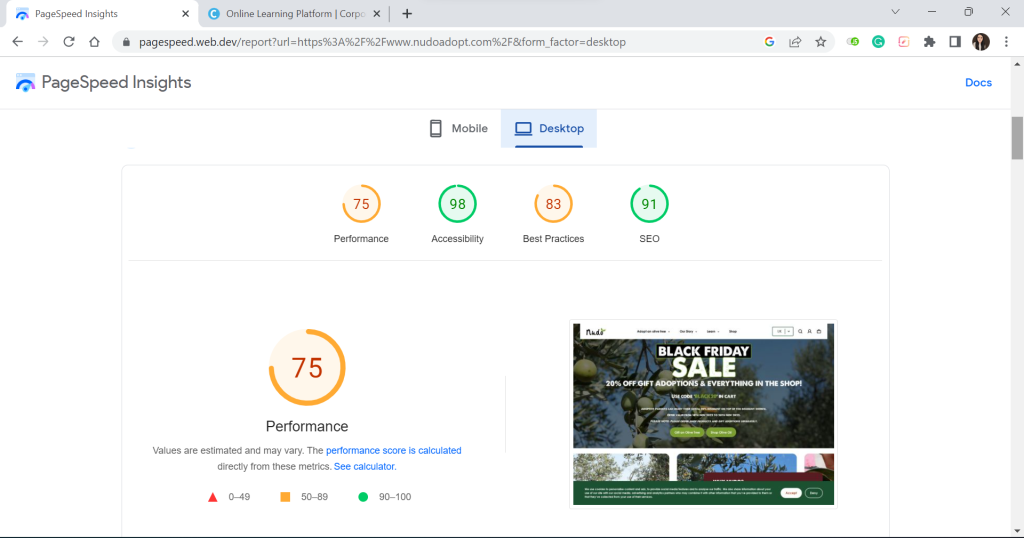The height and width of the screenshot is (538, 1024).
Task: Close the Online Learning Platform tab
Action: click(x=376, y=14)
